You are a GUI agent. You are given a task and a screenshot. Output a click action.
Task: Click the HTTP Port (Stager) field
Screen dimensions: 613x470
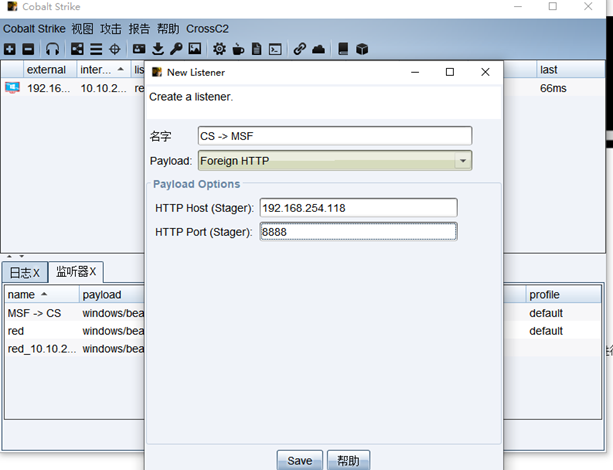(x=358, y=232)
